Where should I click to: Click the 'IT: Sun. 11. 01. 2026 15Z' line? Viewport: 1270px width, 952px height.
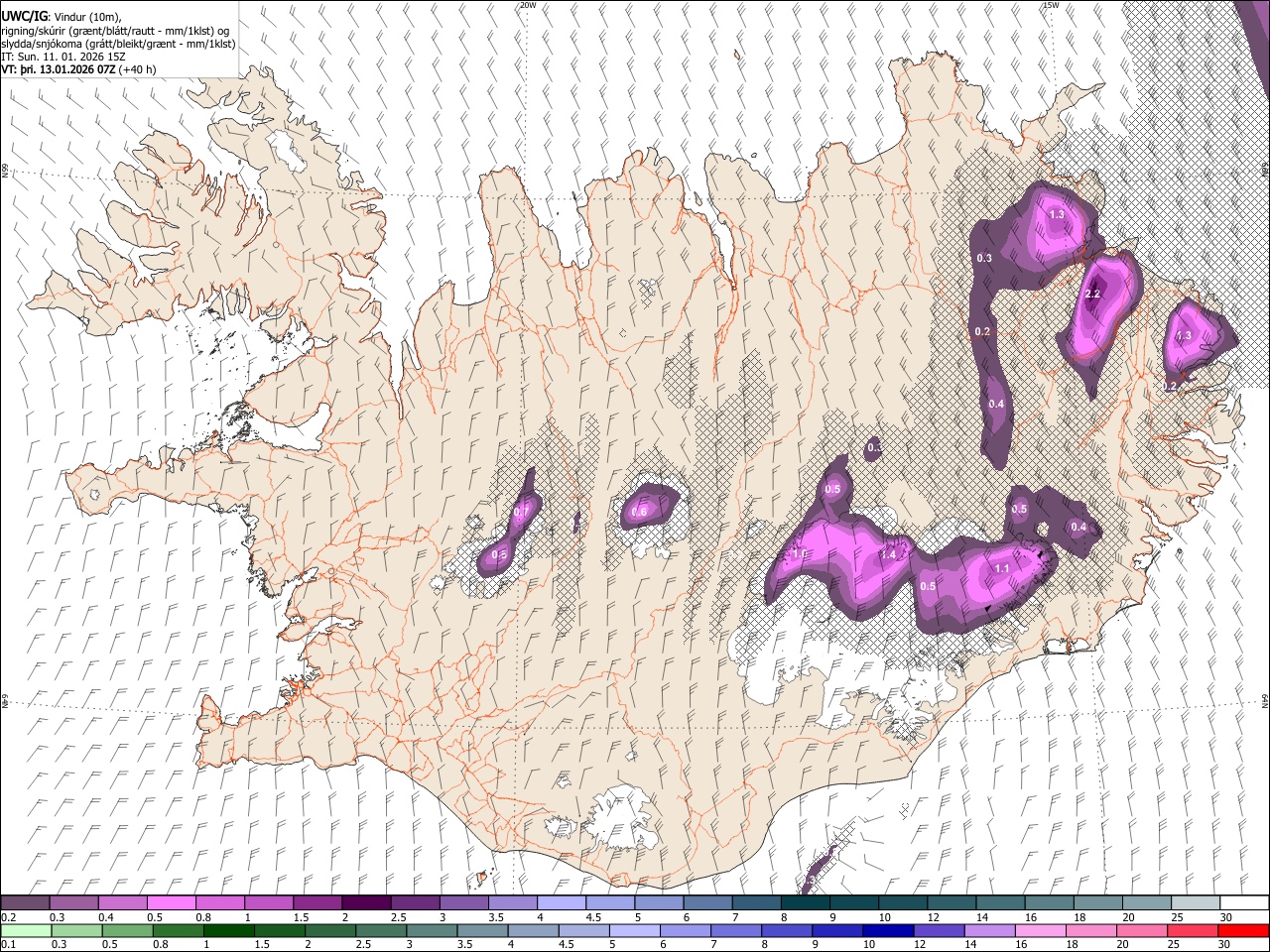[63, 58]
